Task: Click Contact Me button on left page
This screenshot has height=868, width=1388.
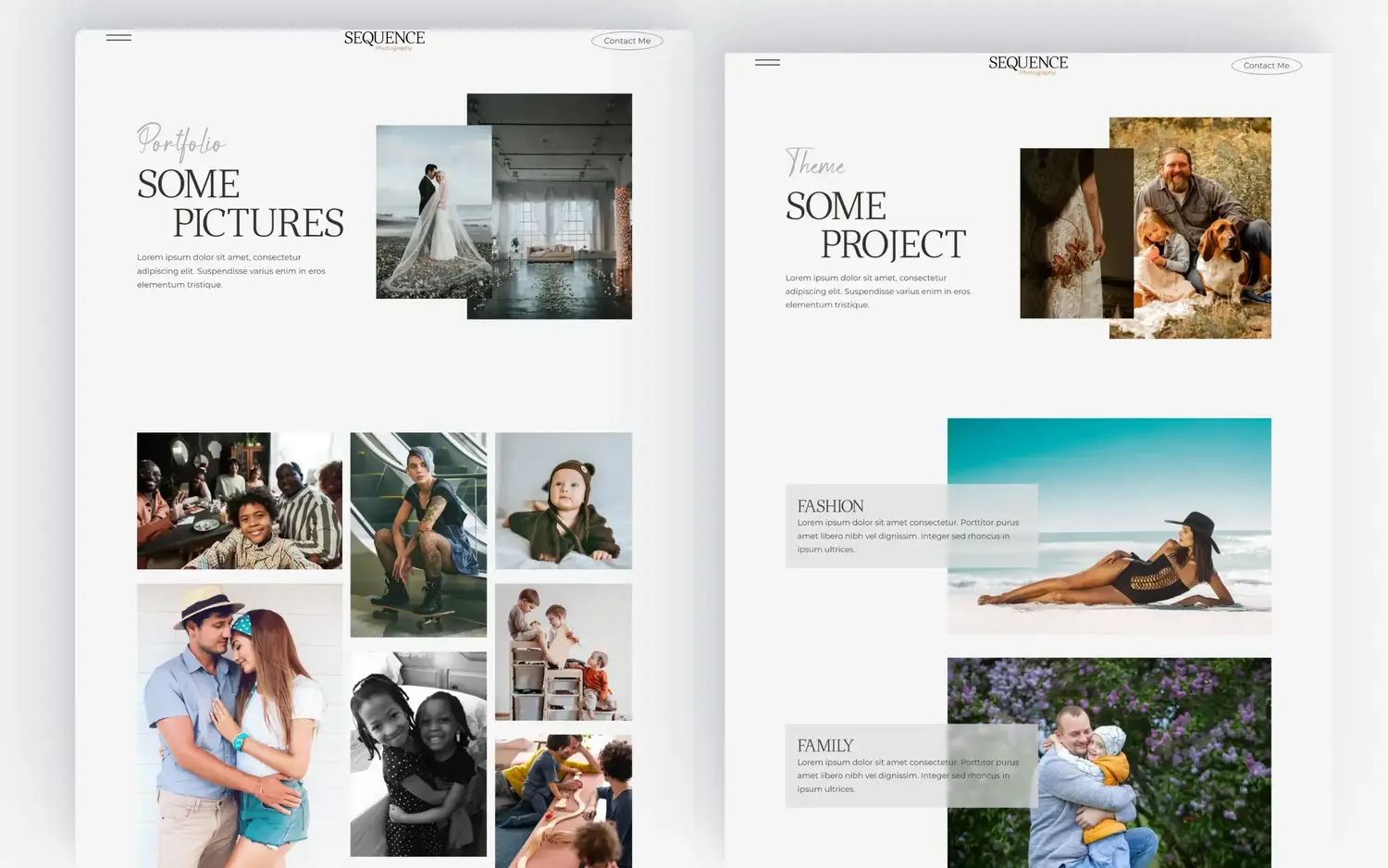Action: [627, 41]
